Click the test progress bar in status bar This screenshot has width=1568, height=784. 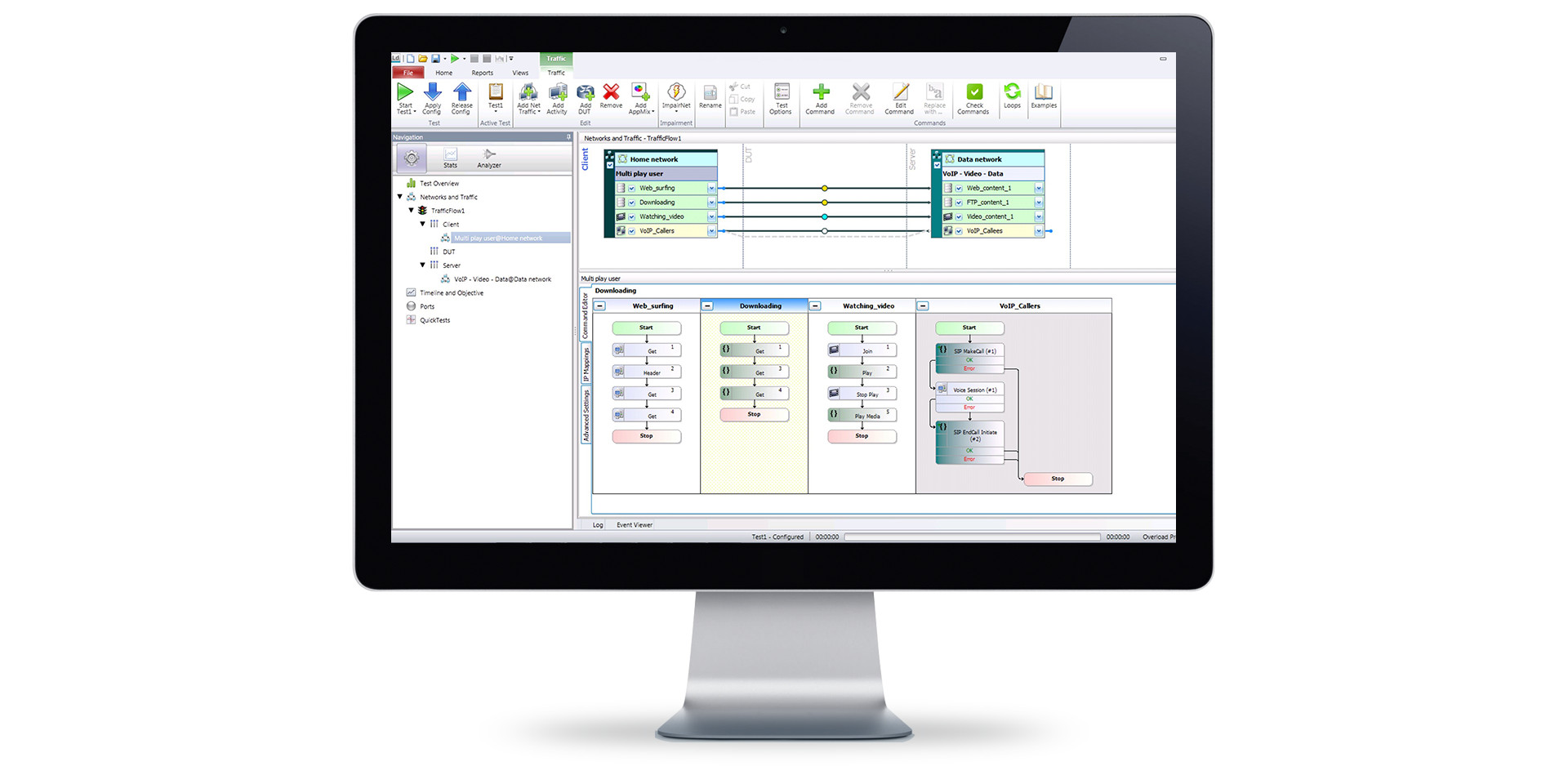(972, 537)
